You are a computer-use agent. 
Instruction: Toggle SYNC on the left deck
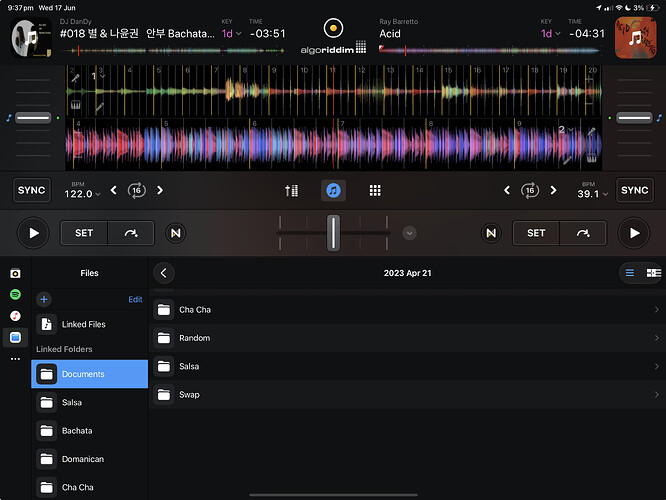click(x=31, y=190)
